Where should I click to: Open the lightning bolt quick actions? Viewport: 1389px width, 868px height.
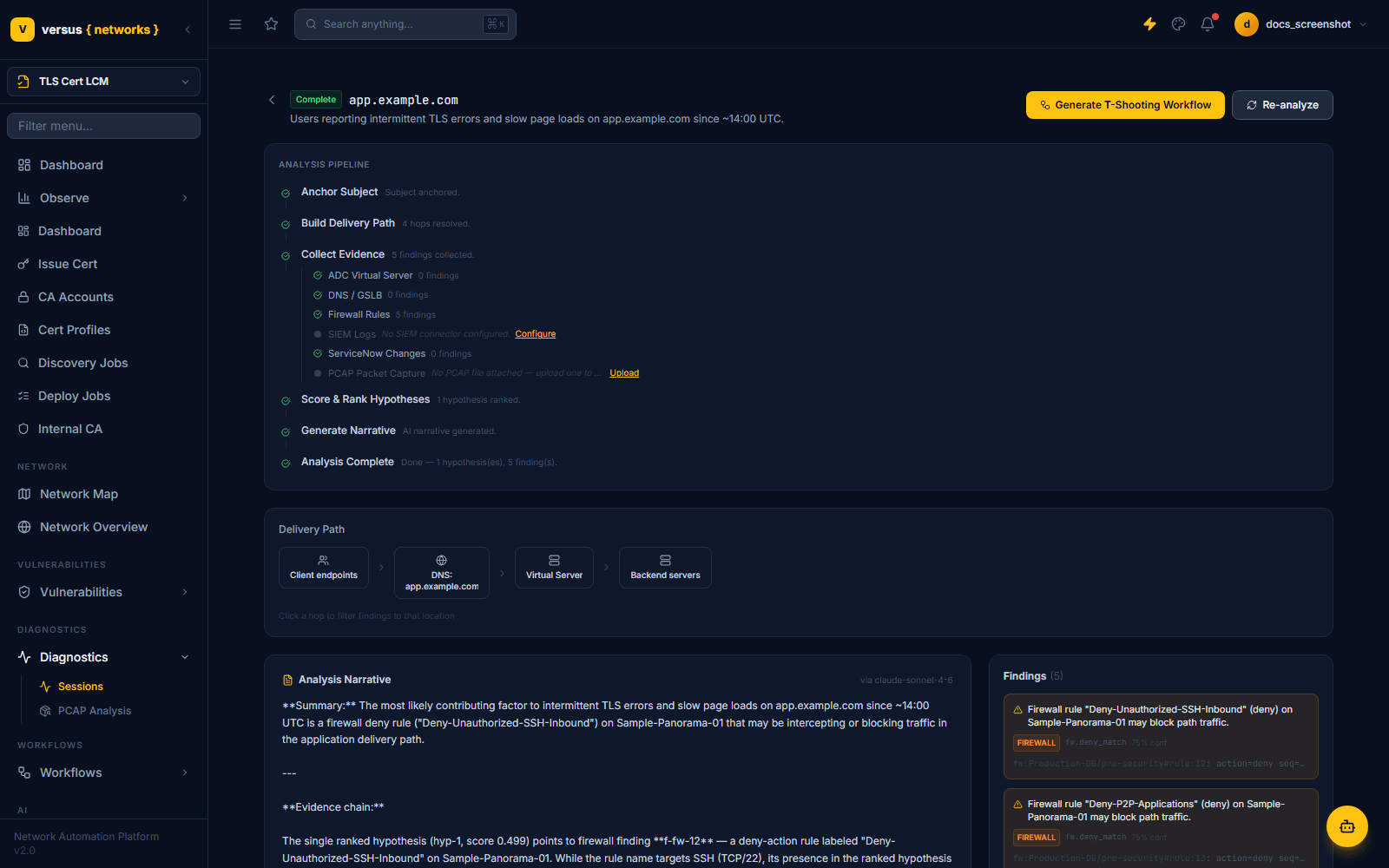click(x=1149, y=24)
